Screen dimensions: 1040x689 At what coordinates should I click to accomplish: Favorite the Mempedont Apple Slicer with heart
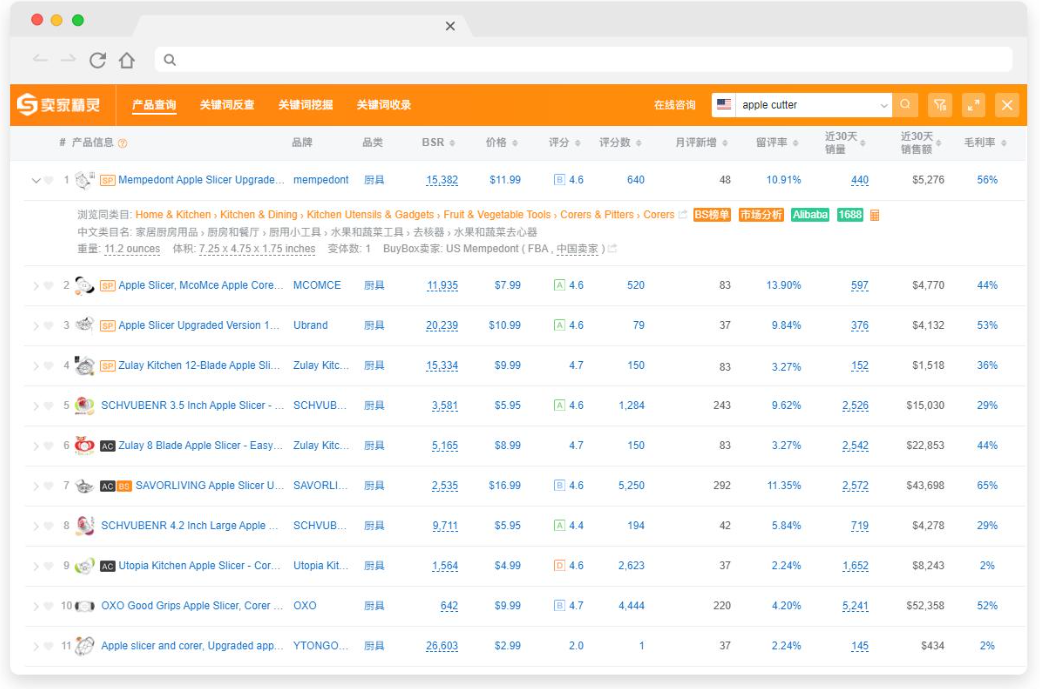click(x=49, y=181)
